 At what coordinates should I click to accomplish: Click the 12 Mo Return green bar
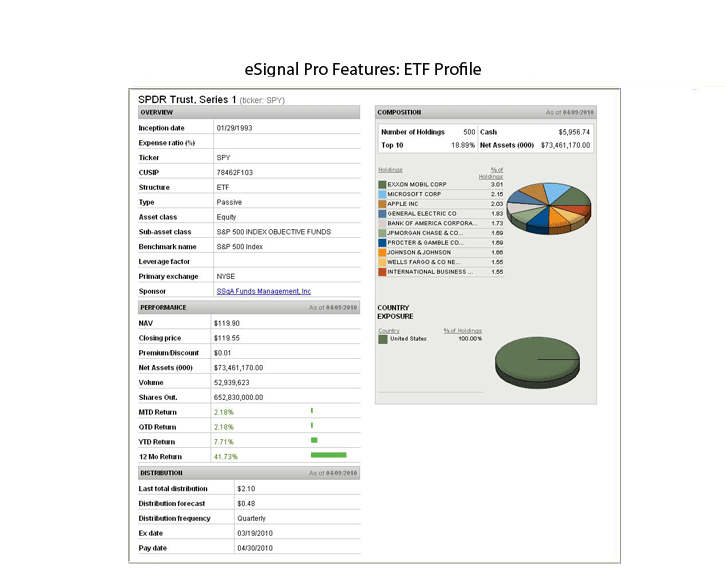click(x=328, y=455)
